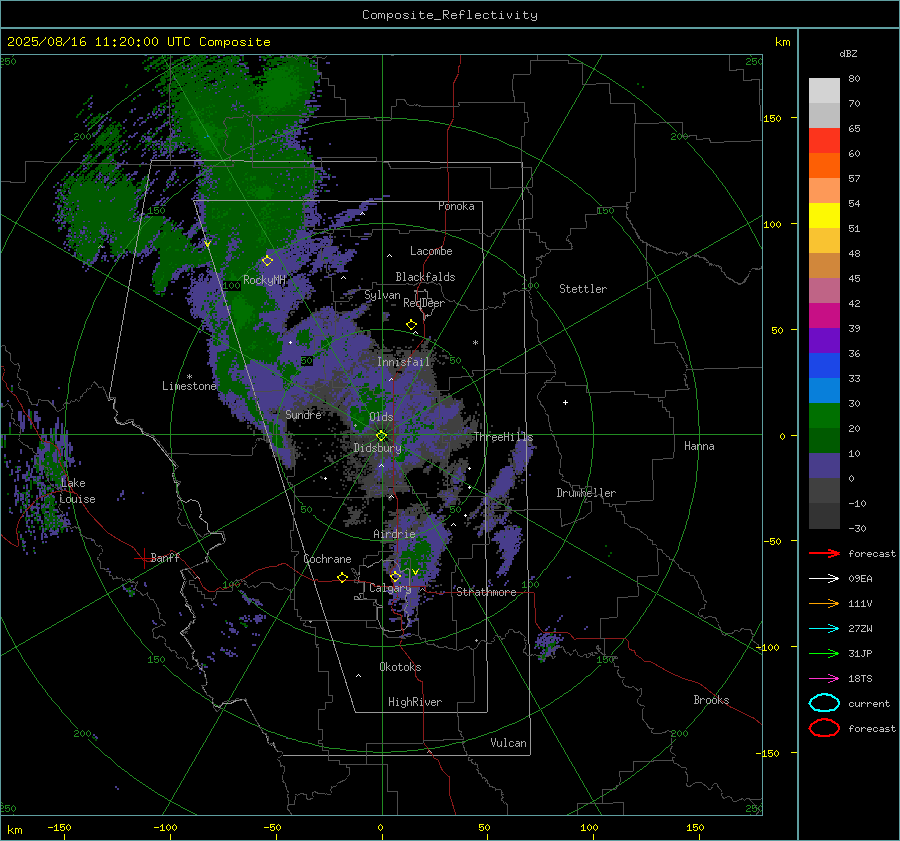Click the RockyMH label
The image size is (900, 841).
tap(264, 280)
